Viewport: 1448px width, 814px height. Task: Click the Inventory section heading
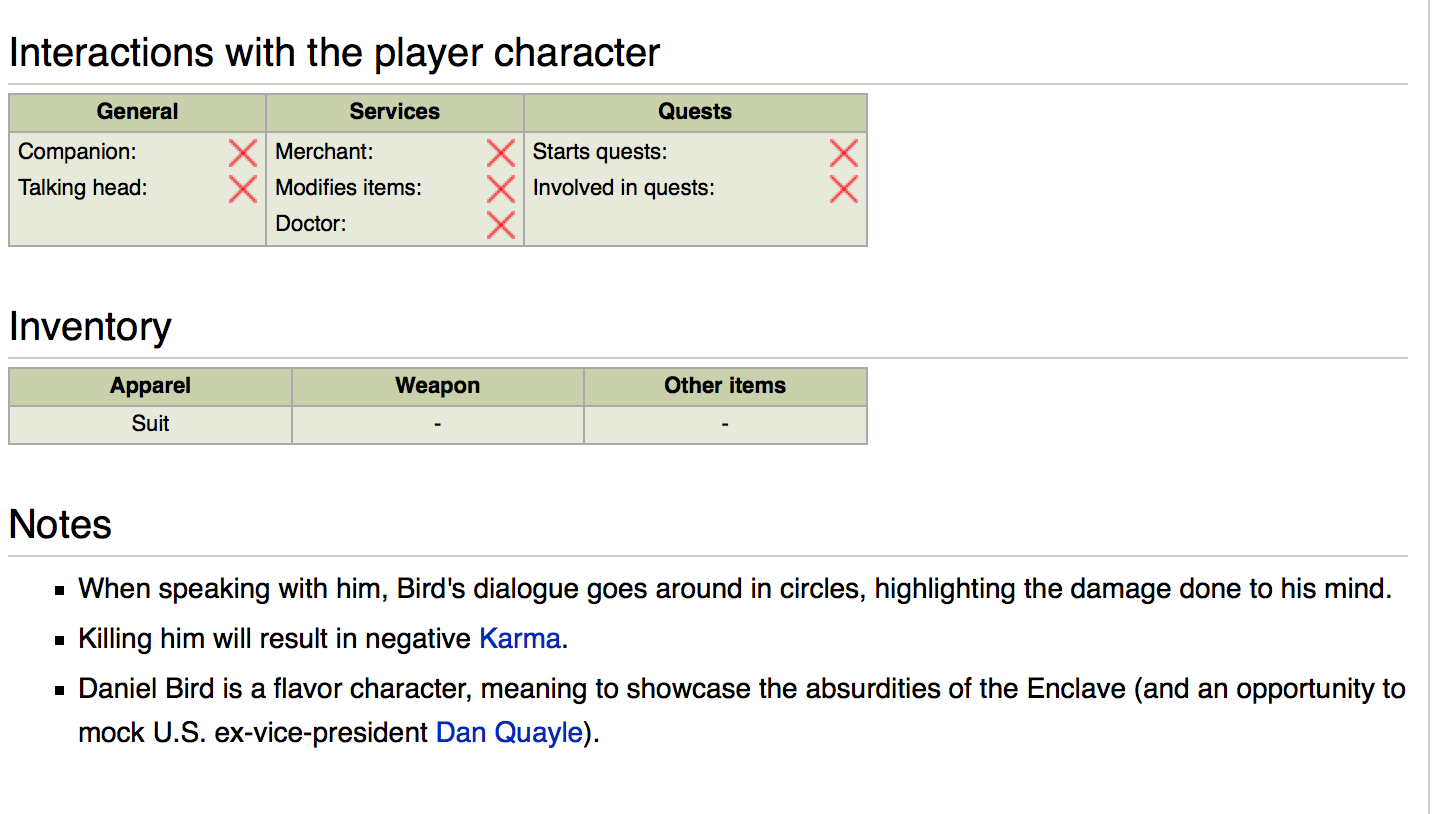click(90, 327)
